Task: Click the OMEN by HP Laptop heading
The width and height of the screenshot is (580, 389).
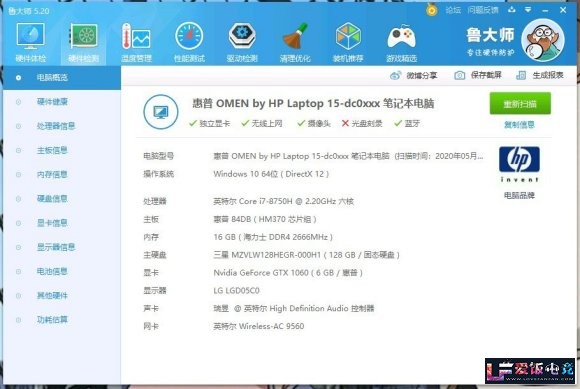Action: [313, 103]
